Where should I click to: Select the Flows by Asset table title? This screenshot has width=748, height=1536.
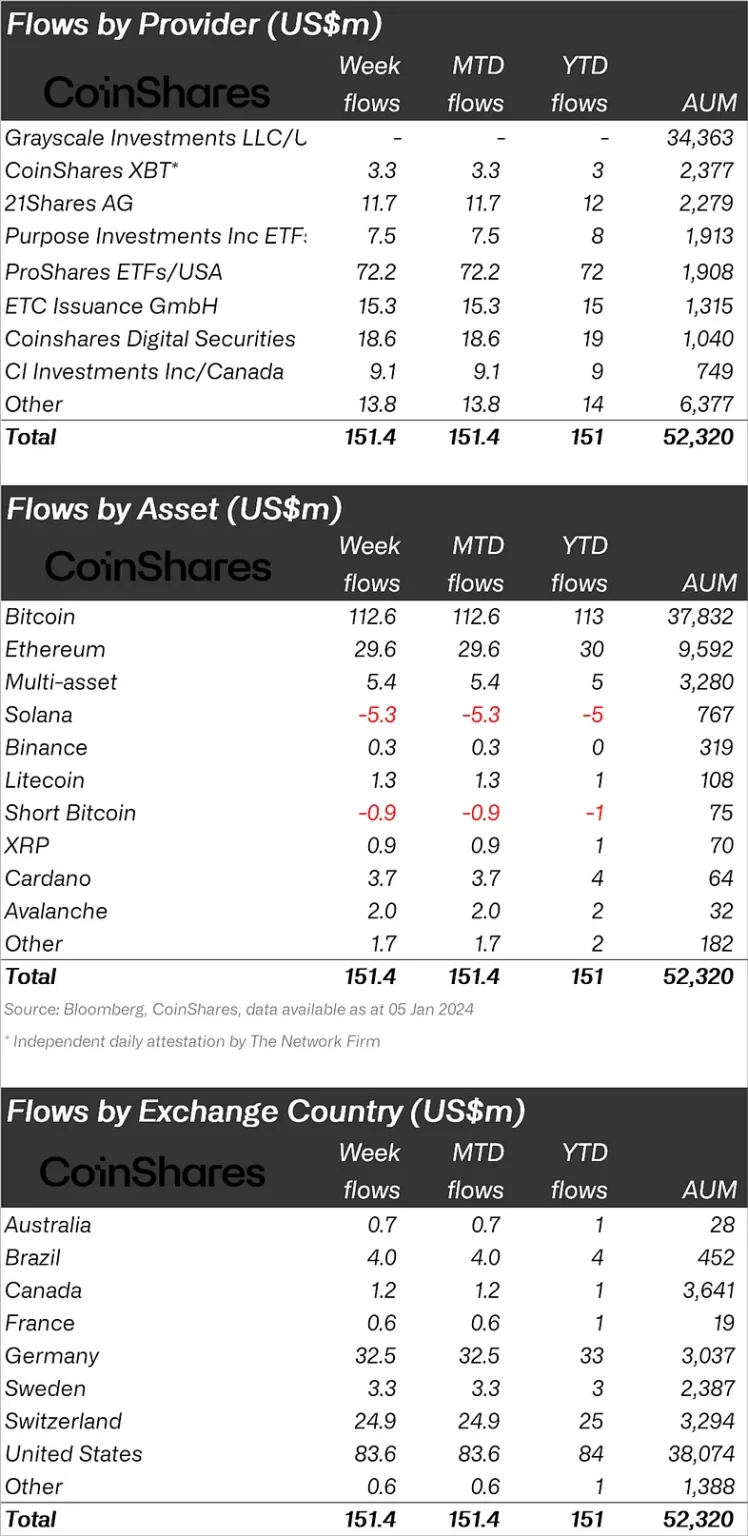click(174, 508)
